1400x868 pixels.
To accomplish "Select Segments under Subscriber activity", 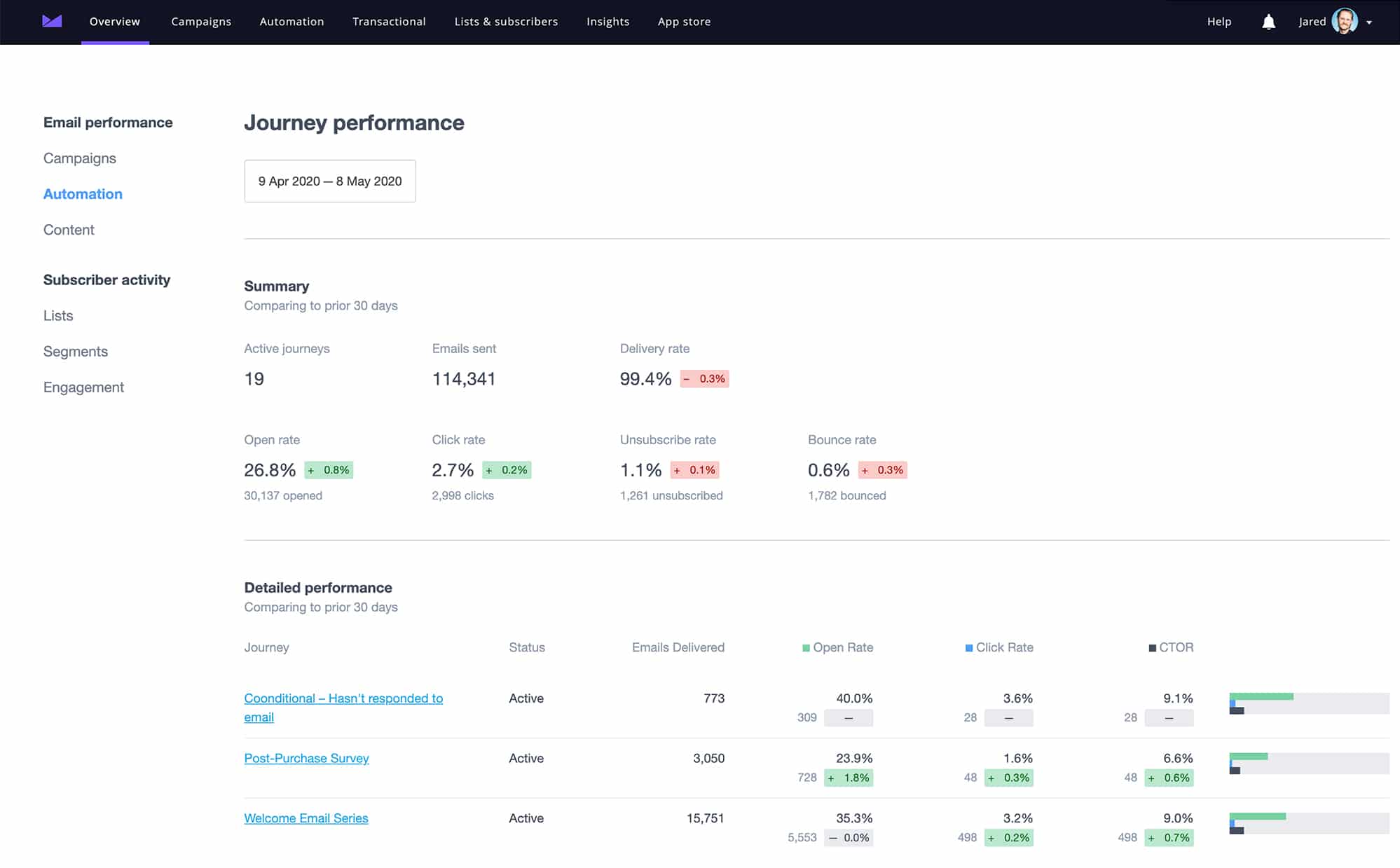I will click(x=76, y=351).
